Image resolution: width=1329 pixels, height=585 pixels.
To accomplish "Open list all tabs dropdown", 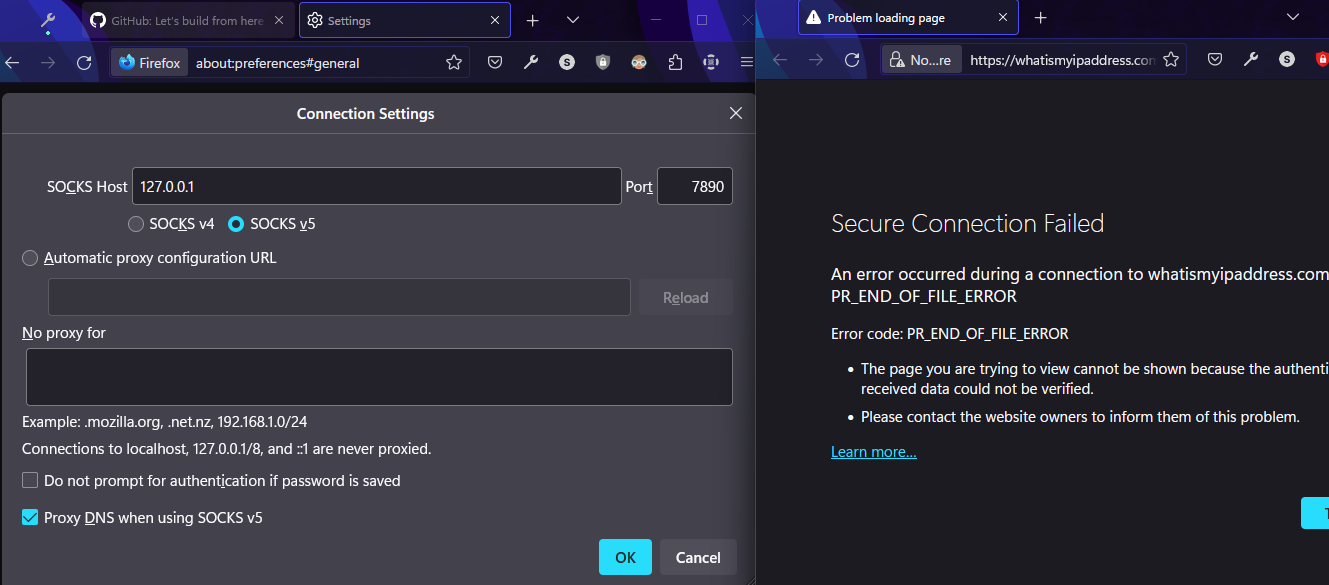I will pos(572,19).
